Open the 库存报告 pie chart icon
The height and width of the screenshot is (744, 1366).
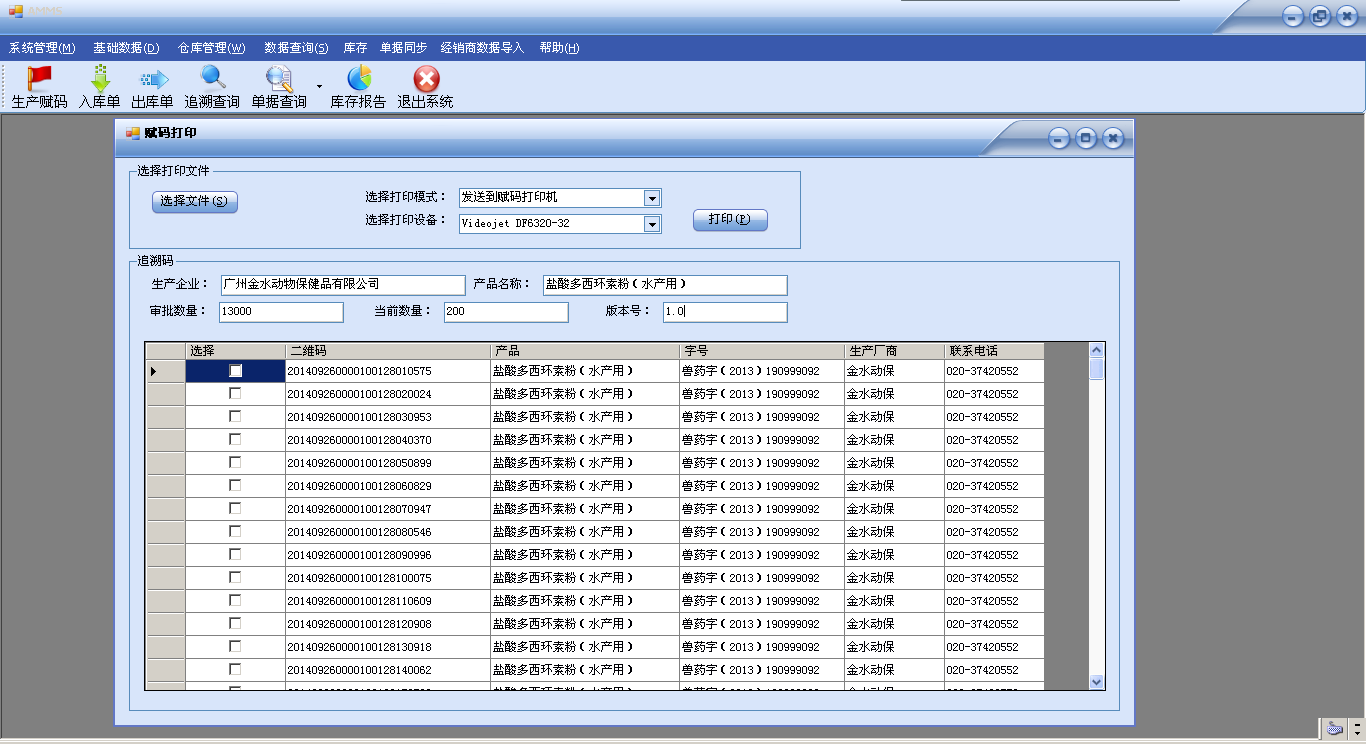tap(358, 78)
